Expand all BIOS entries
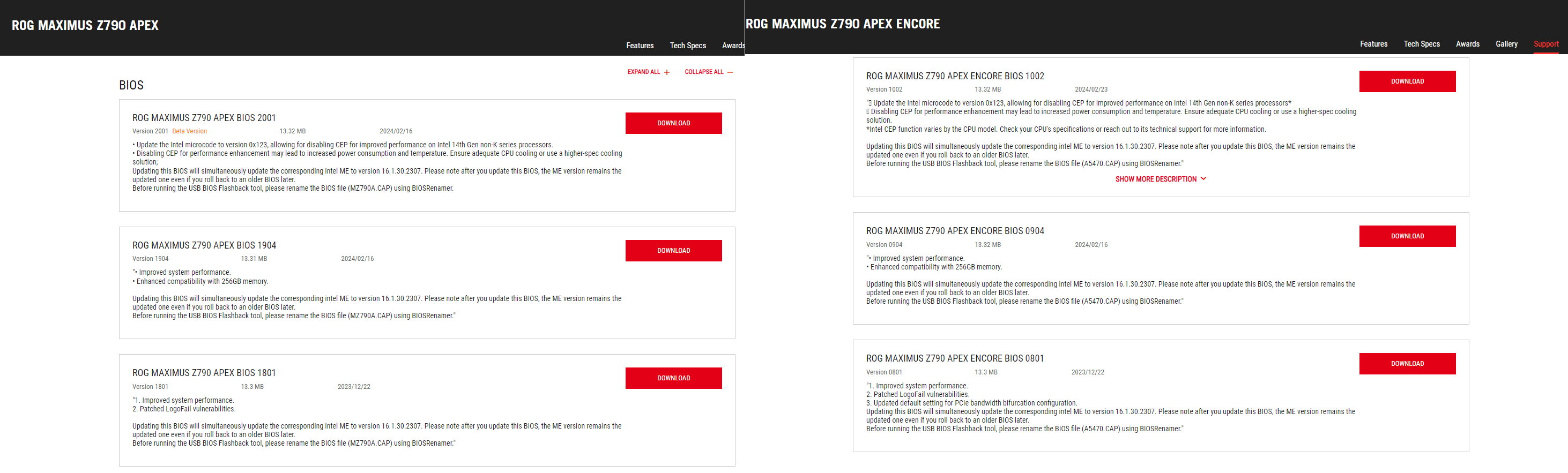This screenshot has width=1568, height=473. point(649,72)
